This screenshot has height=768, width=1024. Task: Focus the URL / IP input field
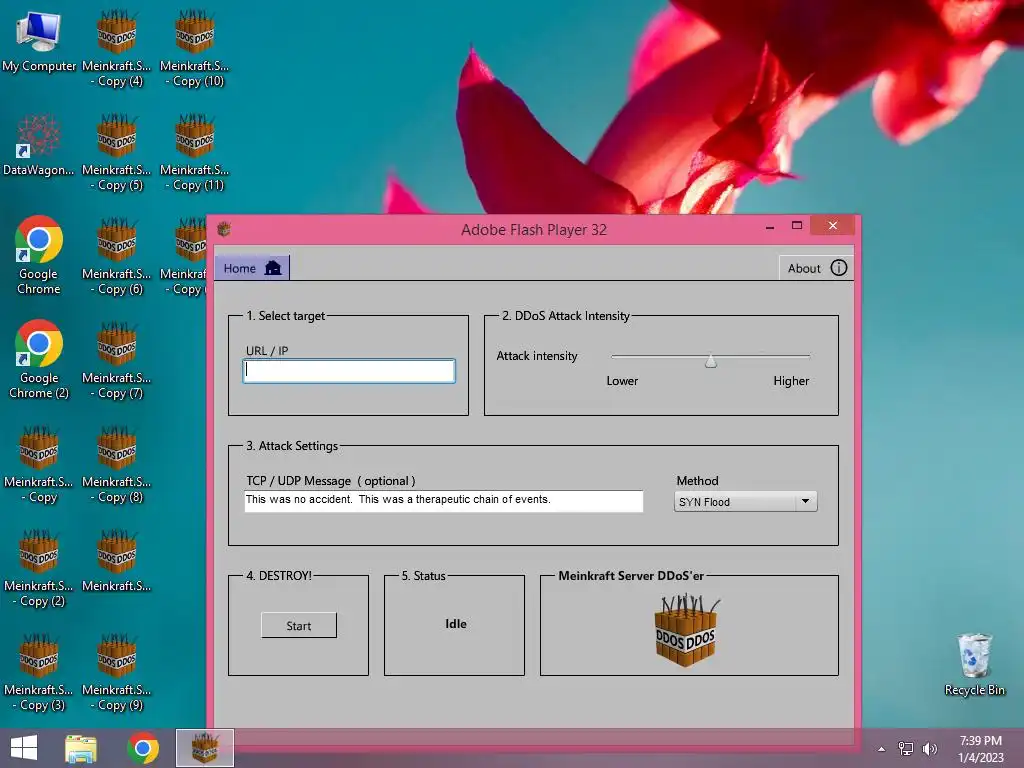pyautogui.click(x=349, y=371)
